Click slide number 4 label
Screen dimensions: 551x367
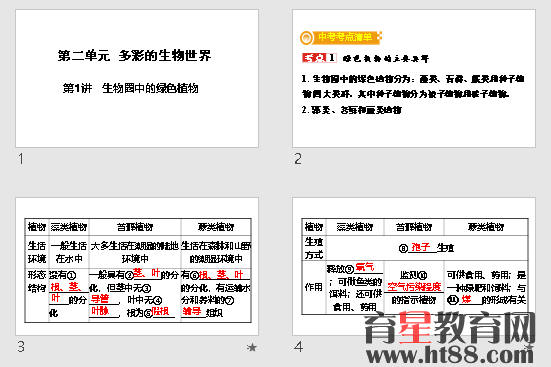[x=298, y=347]
